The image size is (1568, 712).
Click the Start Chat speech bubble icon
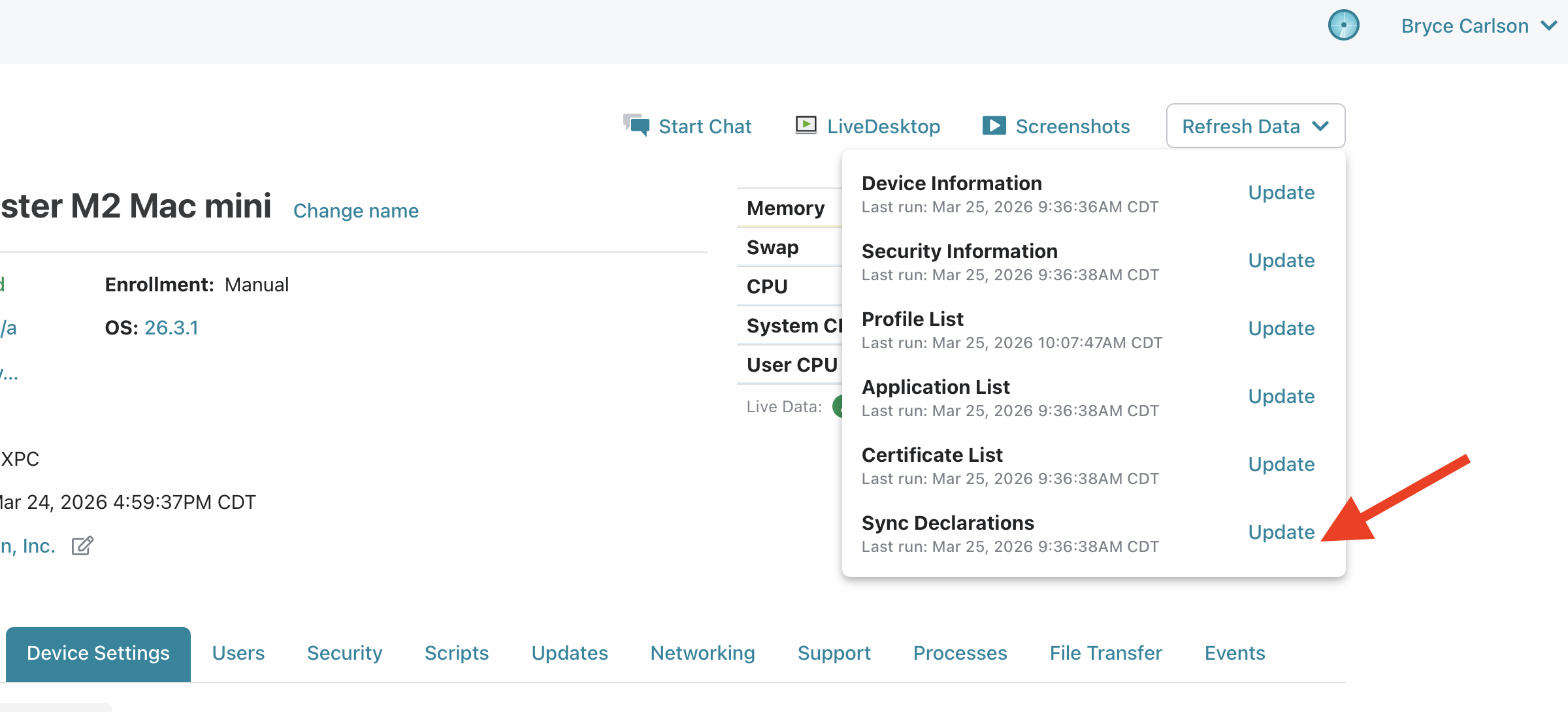point(636,125)
